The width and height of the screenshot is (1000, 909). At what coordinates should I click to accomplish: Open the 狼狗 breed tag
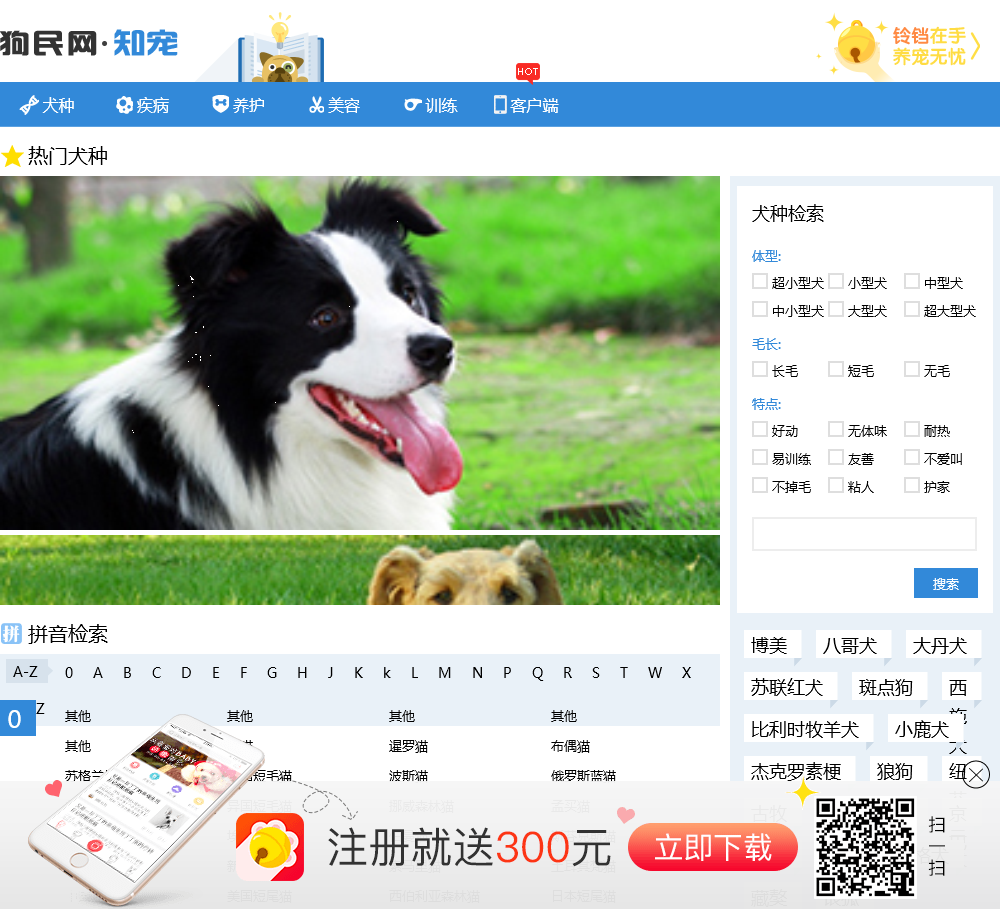(898, 771)
